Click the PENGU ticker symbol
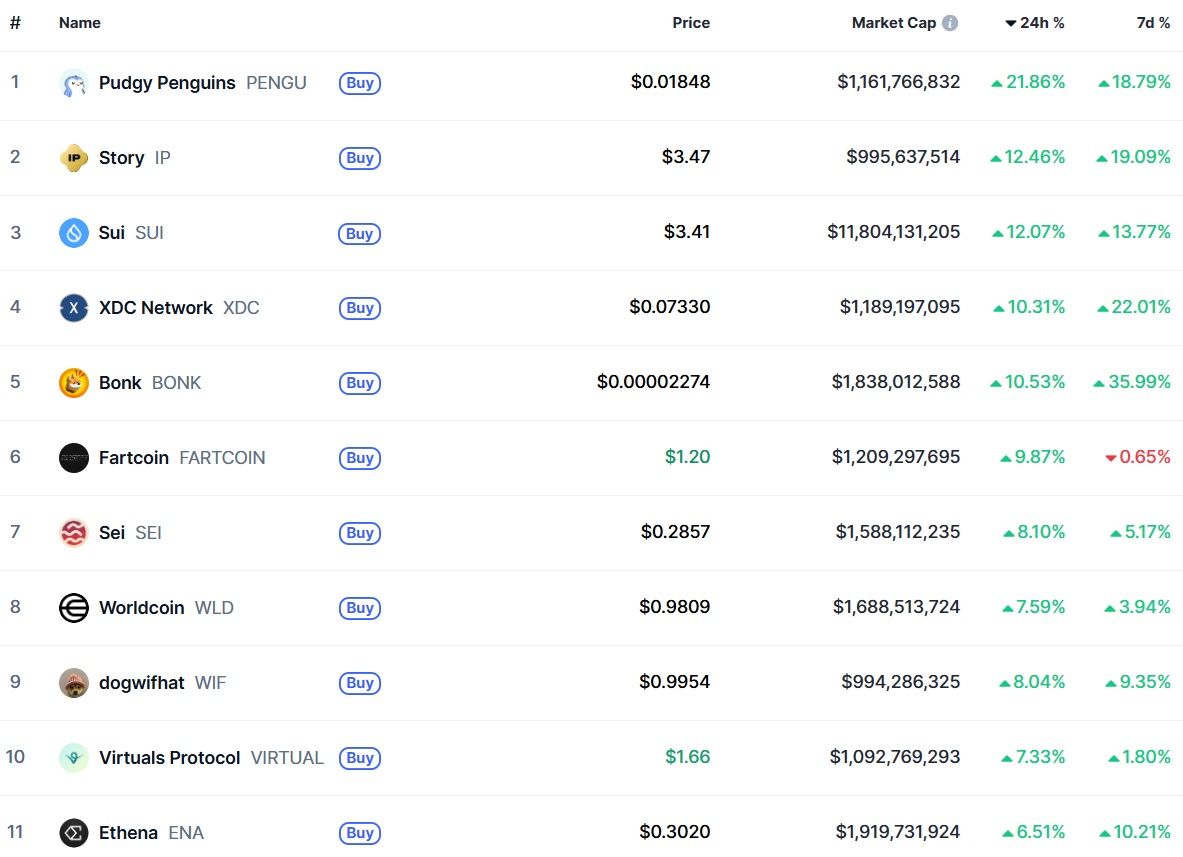The height and width of the screenshot is (857, 1183). point(276,83)
